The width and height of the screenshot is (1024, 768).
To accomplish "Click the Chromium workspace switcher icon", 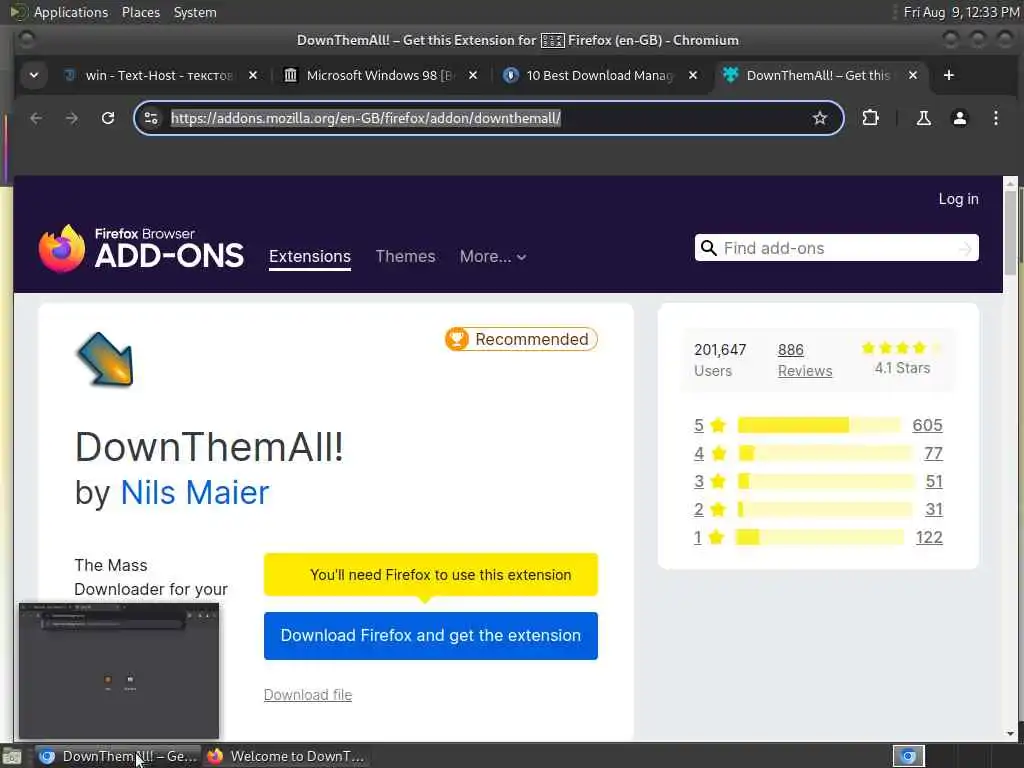I will point(908,756).
